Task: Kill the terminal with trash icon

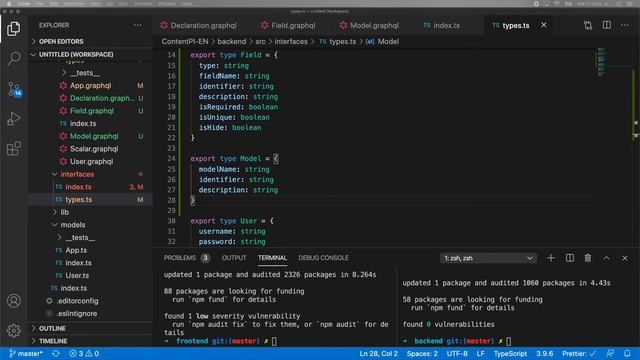Action: coord(588,258)
